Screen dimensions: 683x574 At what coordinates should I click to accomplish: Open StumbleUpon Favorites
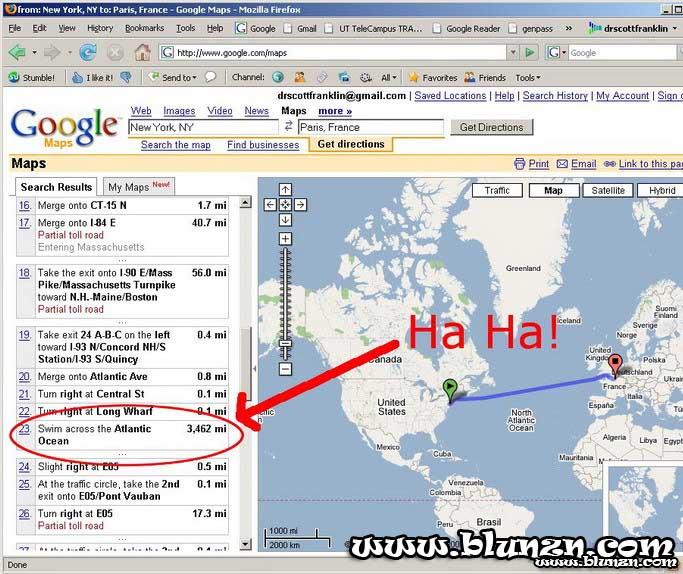click(433, 78)
